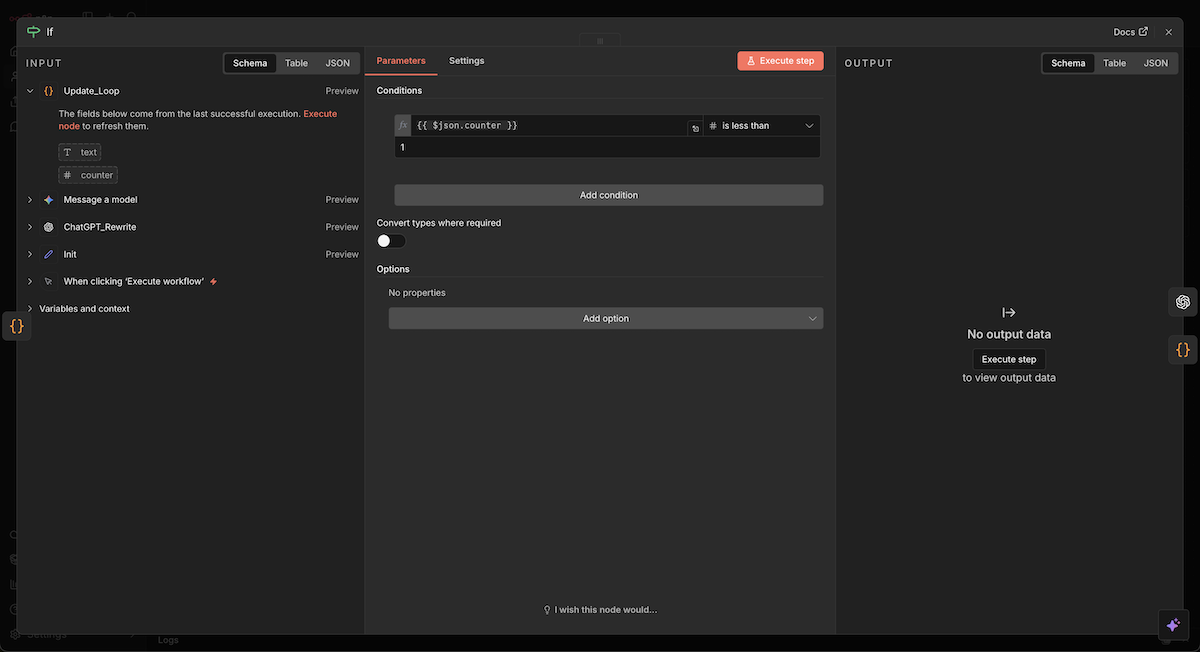
Task: Click the ChatGPT_Rewrite node icon
Action: [49, 227]
